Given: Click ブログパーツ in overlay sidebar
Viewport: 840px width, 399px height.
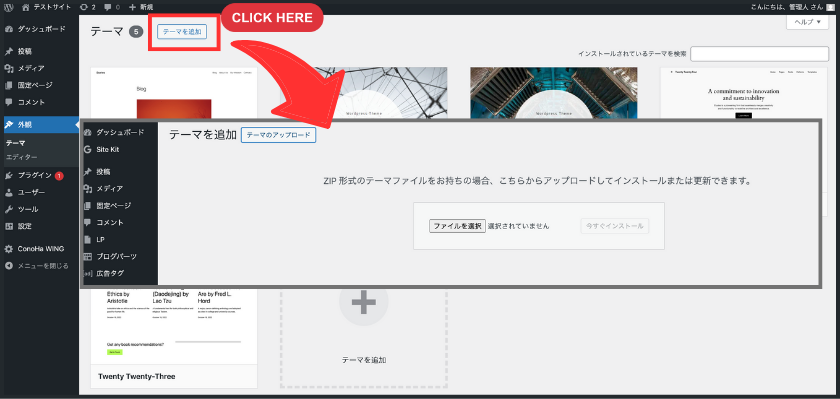Looking at the screenshot, I should coord(116,257).
